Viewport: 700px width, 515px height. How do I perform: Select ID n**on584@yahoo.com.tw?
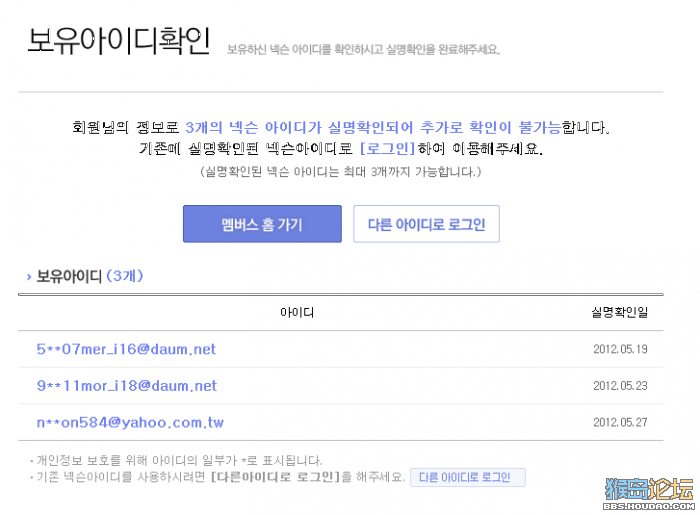[130, 423]
